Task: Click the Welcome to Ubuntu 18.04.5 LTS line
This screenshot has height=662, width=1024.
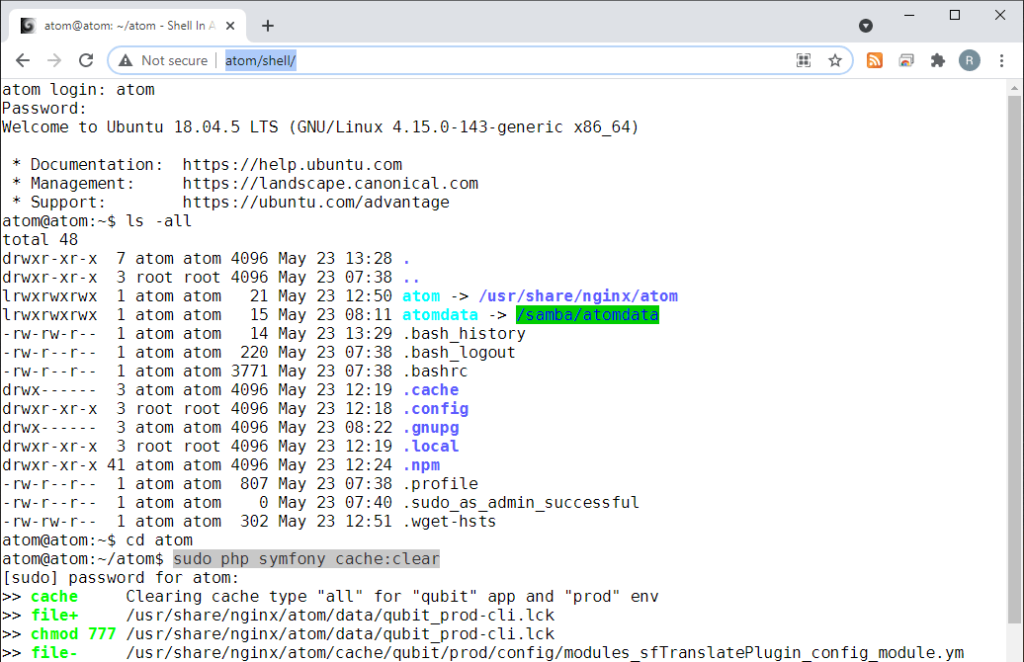Action: coord(320,127)
